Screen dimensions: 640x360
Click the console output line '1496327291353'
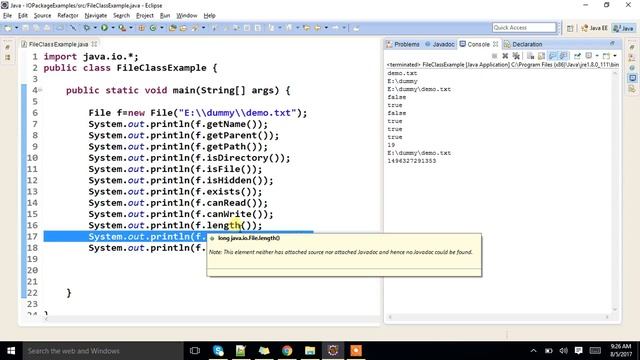click(411, 161)
